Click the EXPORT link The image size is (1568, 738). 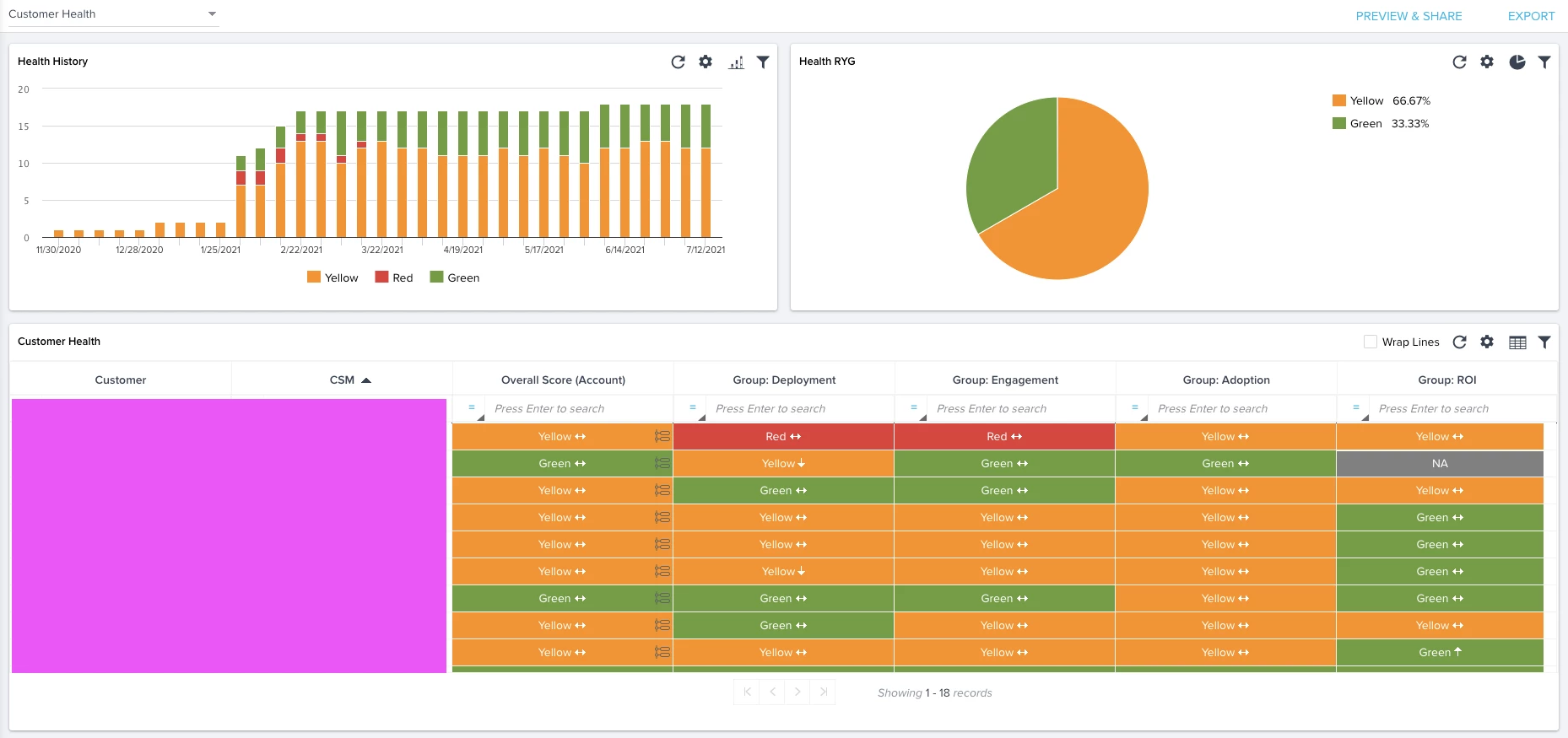tap(1531, 16)
